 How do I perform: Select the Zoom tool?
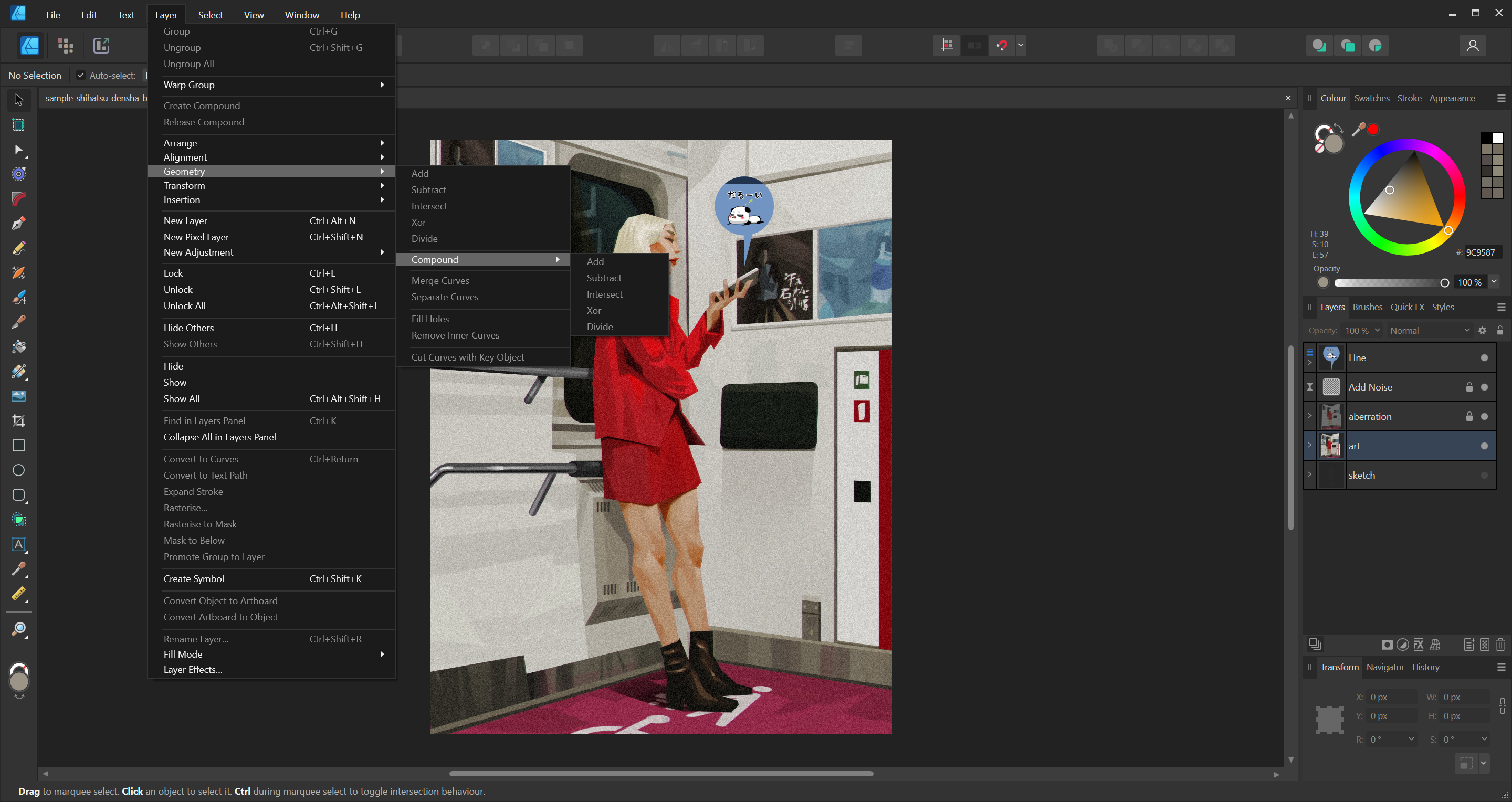(18, 629)
